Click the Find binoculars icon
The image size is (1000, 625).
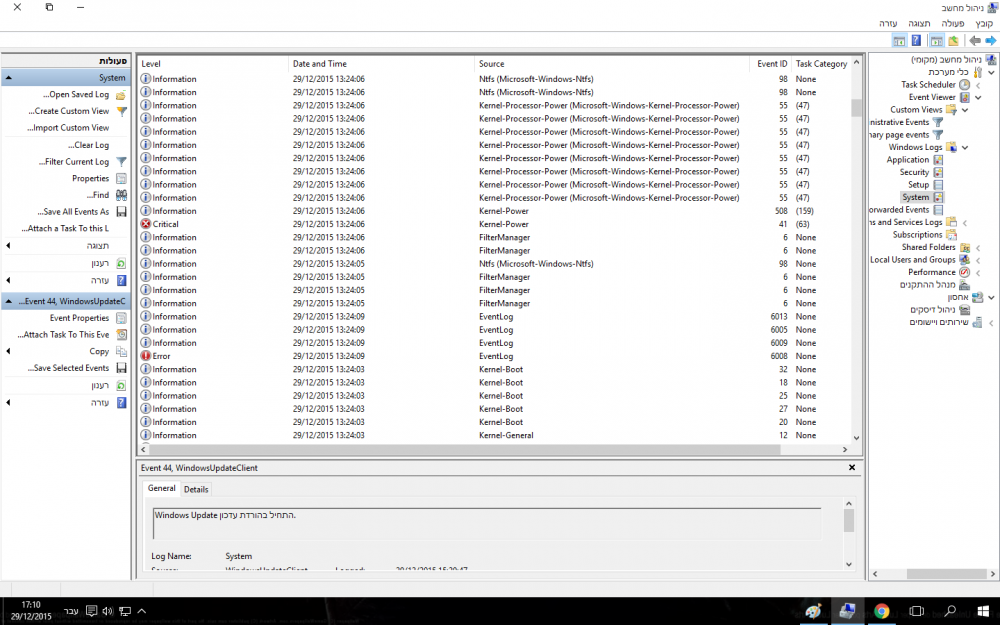121,195
